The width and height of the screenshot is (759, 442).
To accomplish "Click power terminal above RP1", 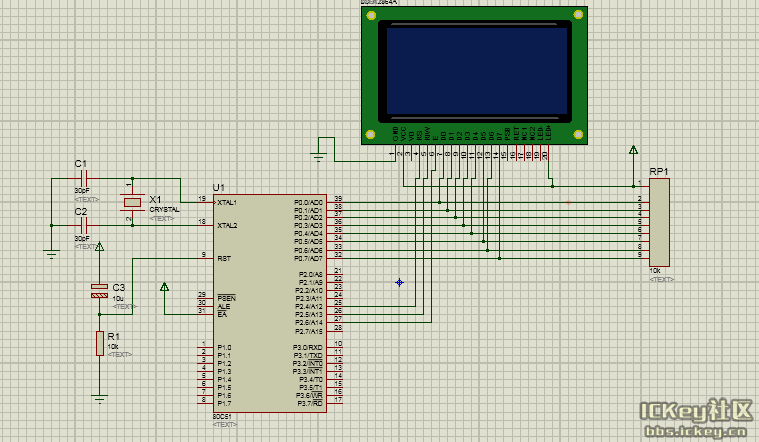I will point(633,150).
